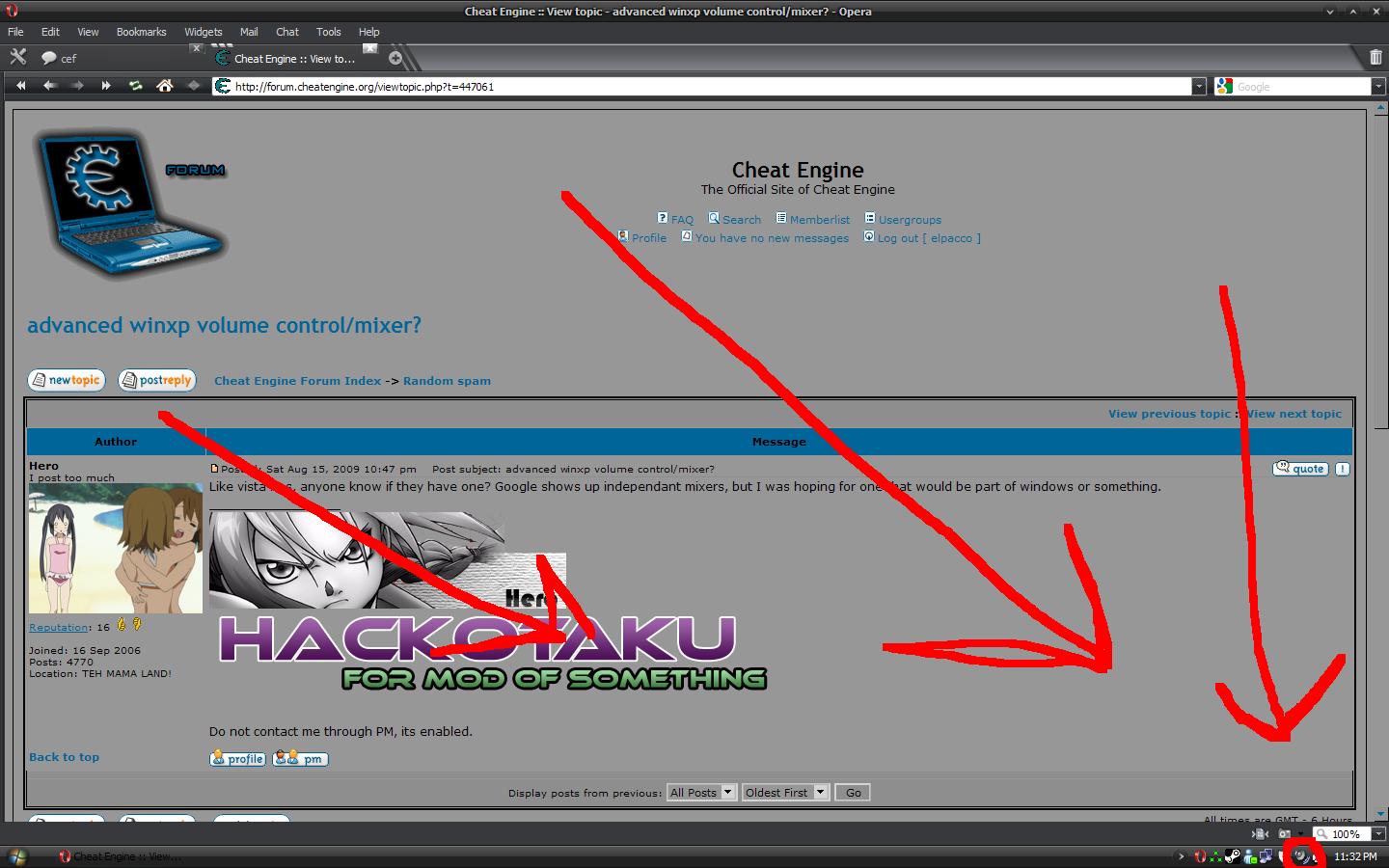Image resolution: width=1389 pixels, height=868 pixels.
Task: Open the Memberlist link
Action: click(820, 220)
